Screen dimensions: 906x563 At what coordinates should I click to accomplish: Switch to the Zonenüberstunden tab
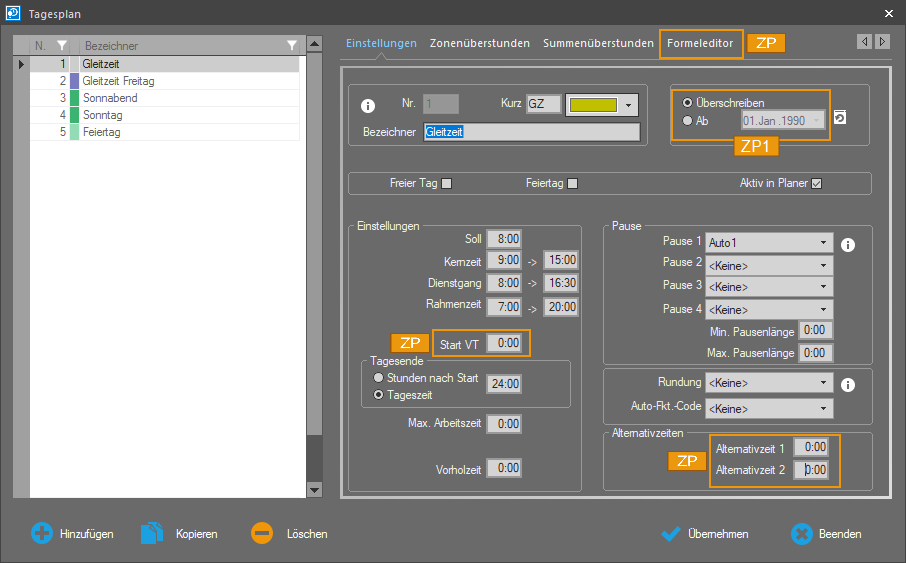tap(480, 44)
